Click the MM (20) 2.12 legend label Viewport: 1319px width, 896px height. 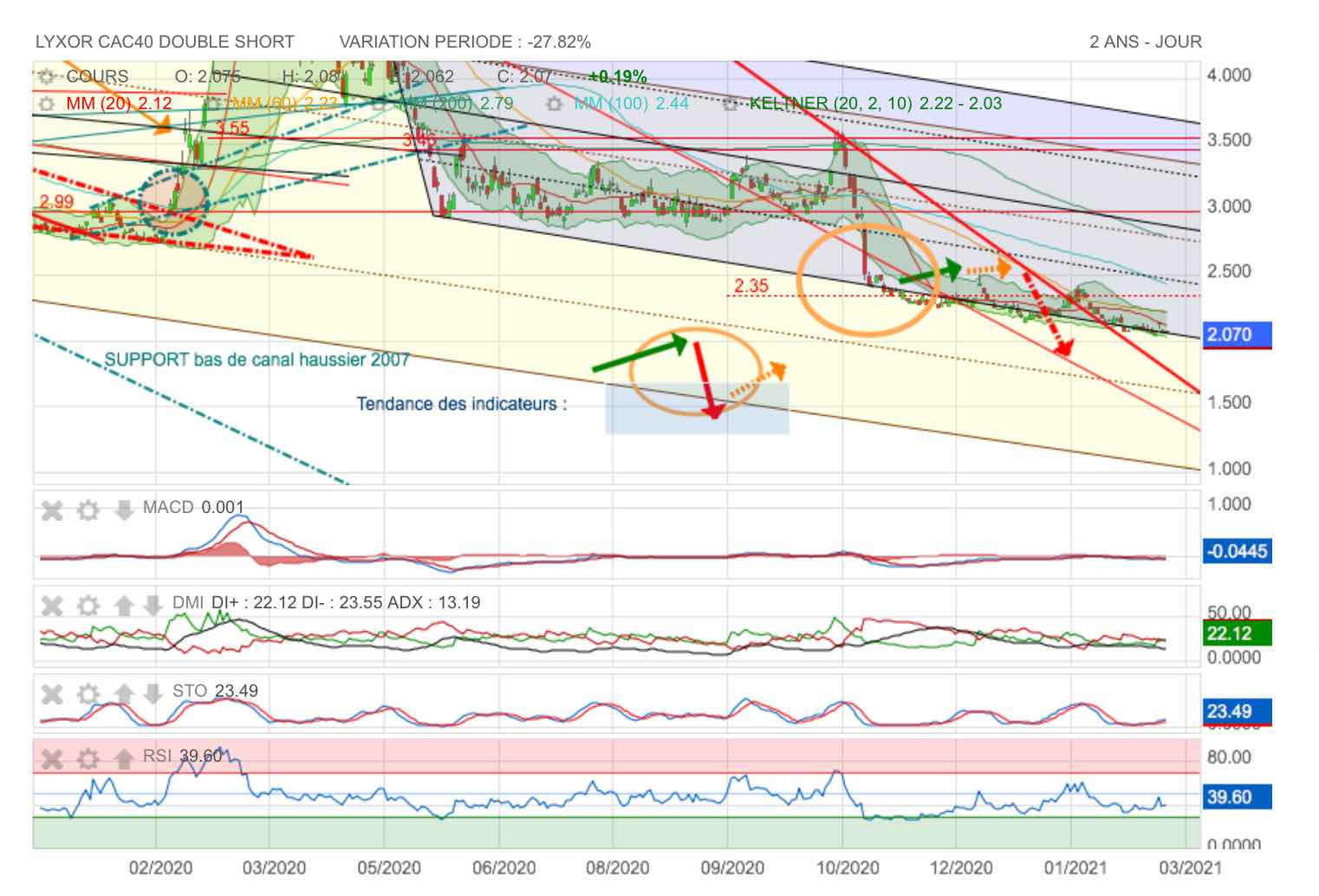(x=119, y=103)
